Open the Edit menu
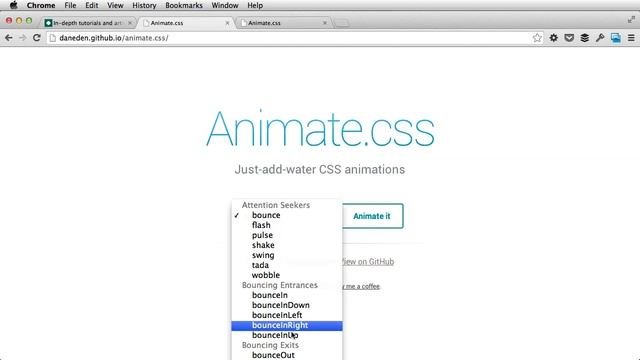This screenshot has height=360, width=640. tap(91, 5)
